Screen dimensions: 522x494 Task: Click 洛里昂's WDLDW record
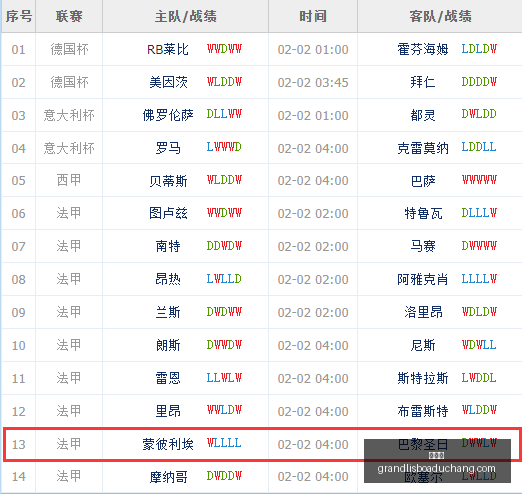tap(479, 312)
